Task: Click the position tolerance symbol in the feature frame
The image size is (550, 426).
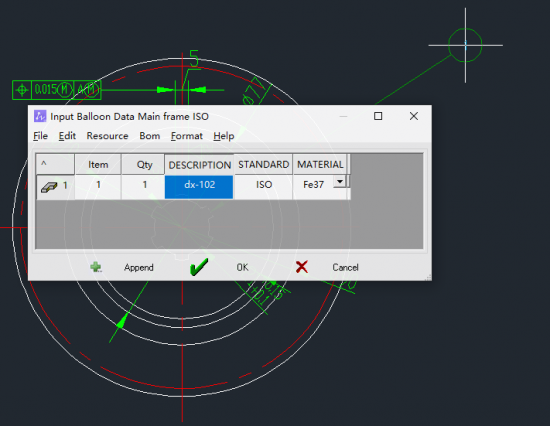Action: click(x=22, y=90)
